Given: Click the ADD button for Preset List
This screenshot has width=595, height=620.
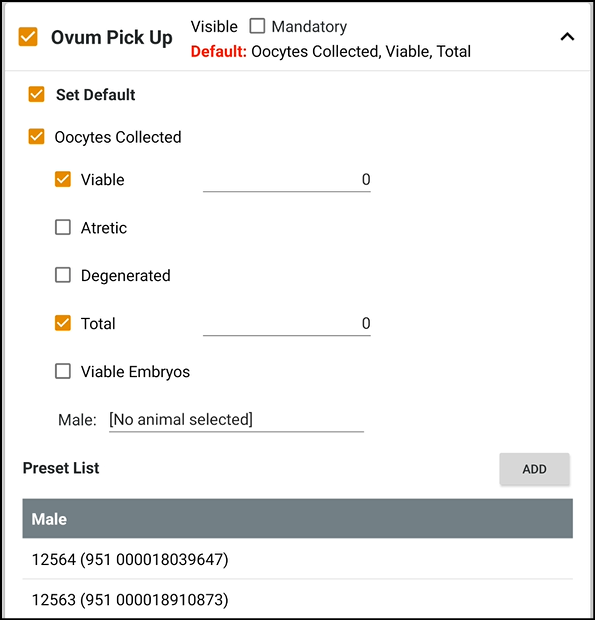Looking at the screenshot, I should click(x=535, y=469).
